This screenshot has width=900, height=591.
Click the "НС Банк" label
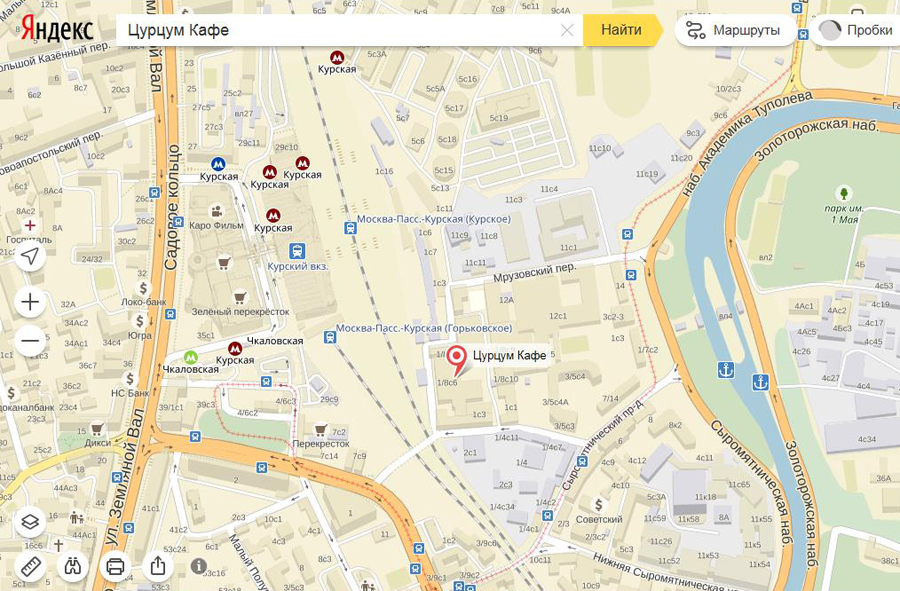(x=130, y=393)
